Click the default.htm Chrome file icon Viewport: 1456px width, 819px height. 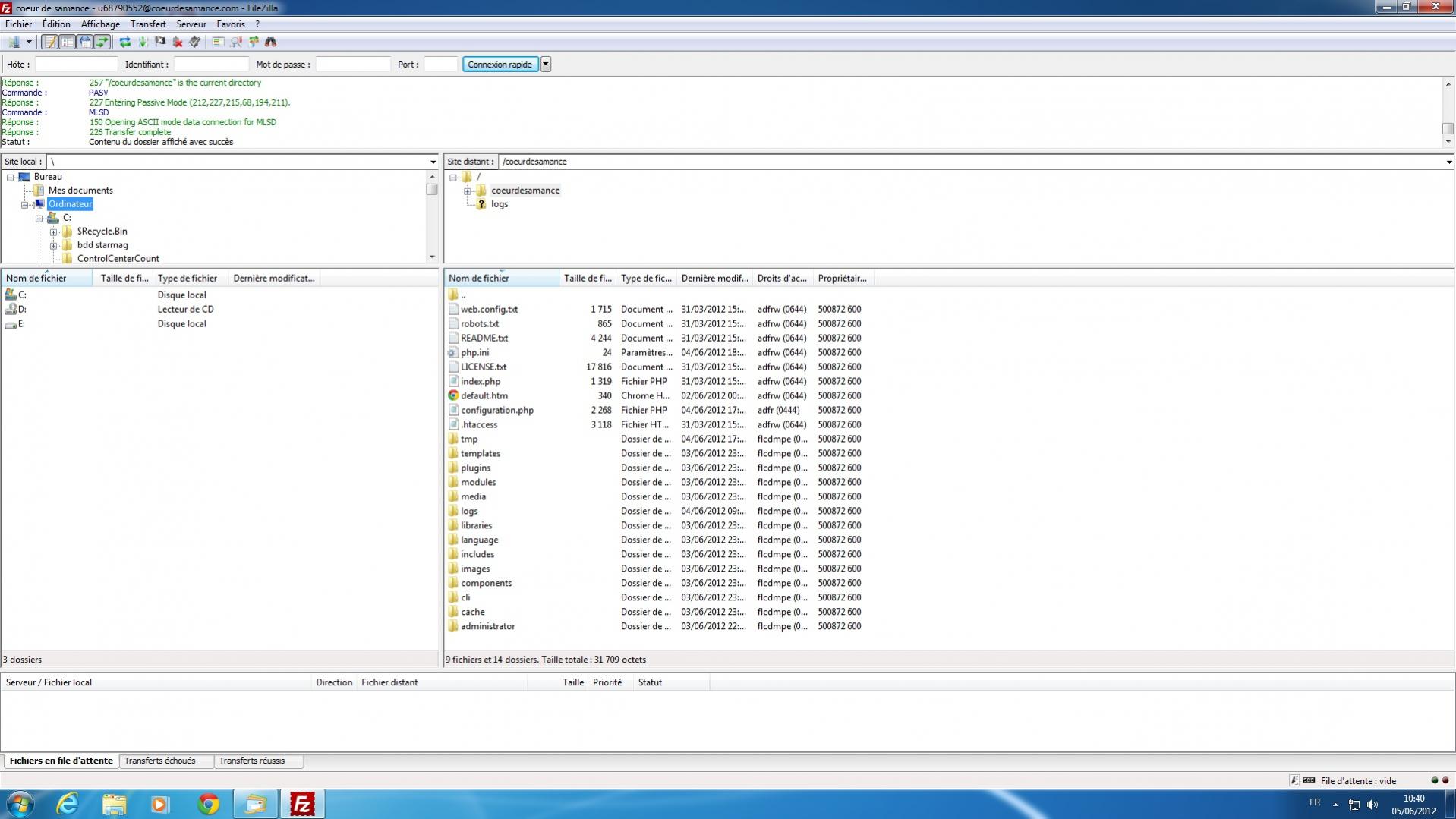(453, 396)
